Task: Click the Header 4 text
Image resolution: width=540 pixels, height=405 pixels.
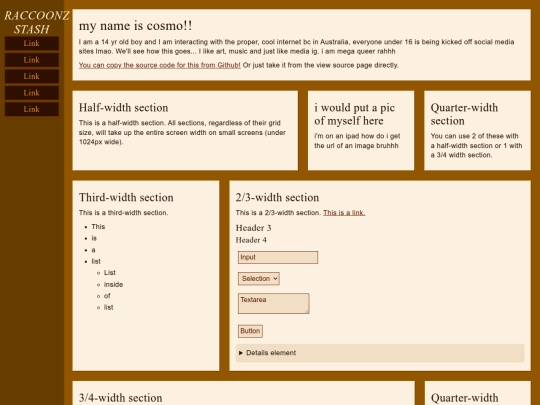Action: [x=251, y=240]
